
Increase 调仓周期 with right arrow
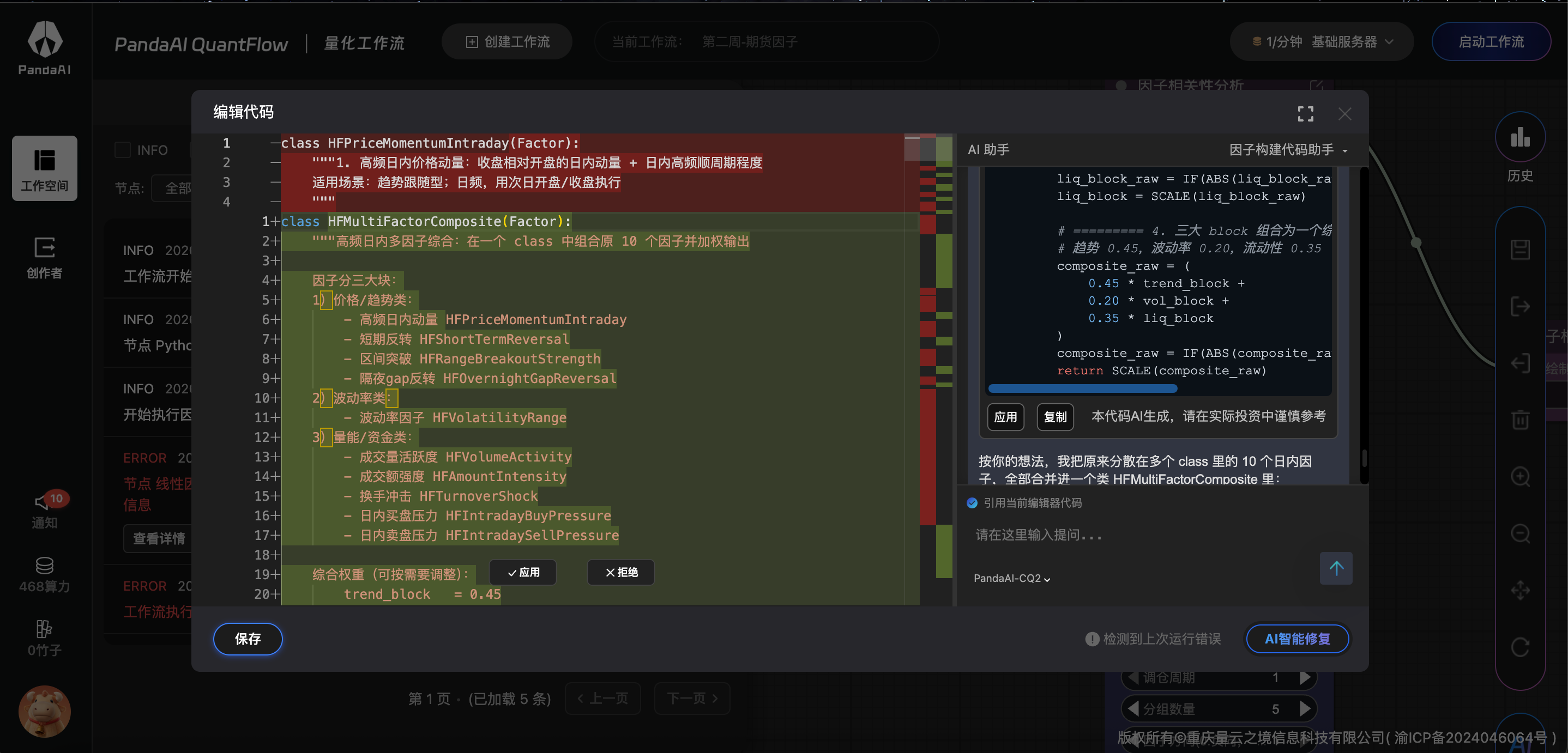1305,677
